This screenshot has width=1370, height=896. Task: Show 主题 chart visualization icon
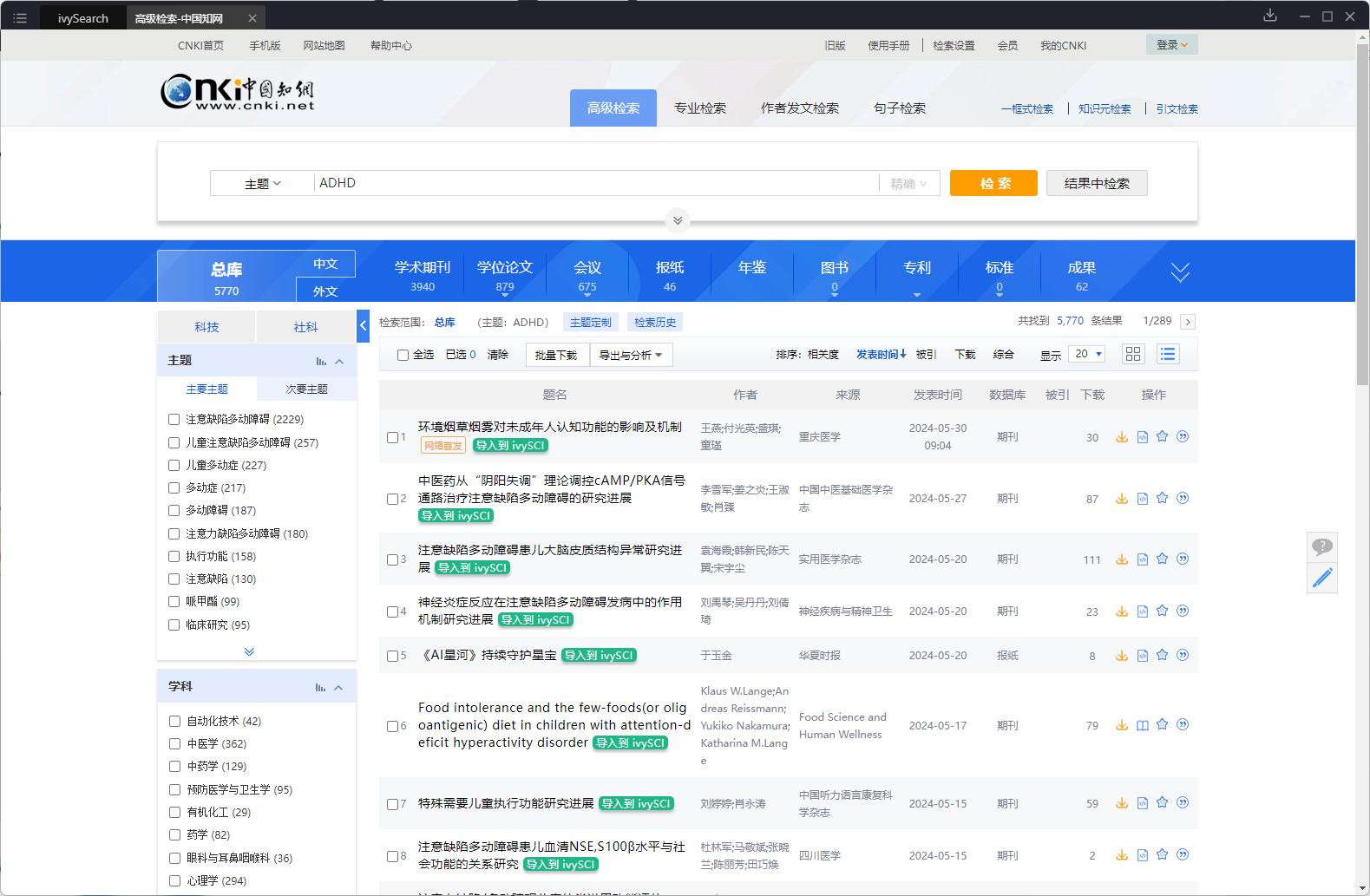[x=321, y=361]
